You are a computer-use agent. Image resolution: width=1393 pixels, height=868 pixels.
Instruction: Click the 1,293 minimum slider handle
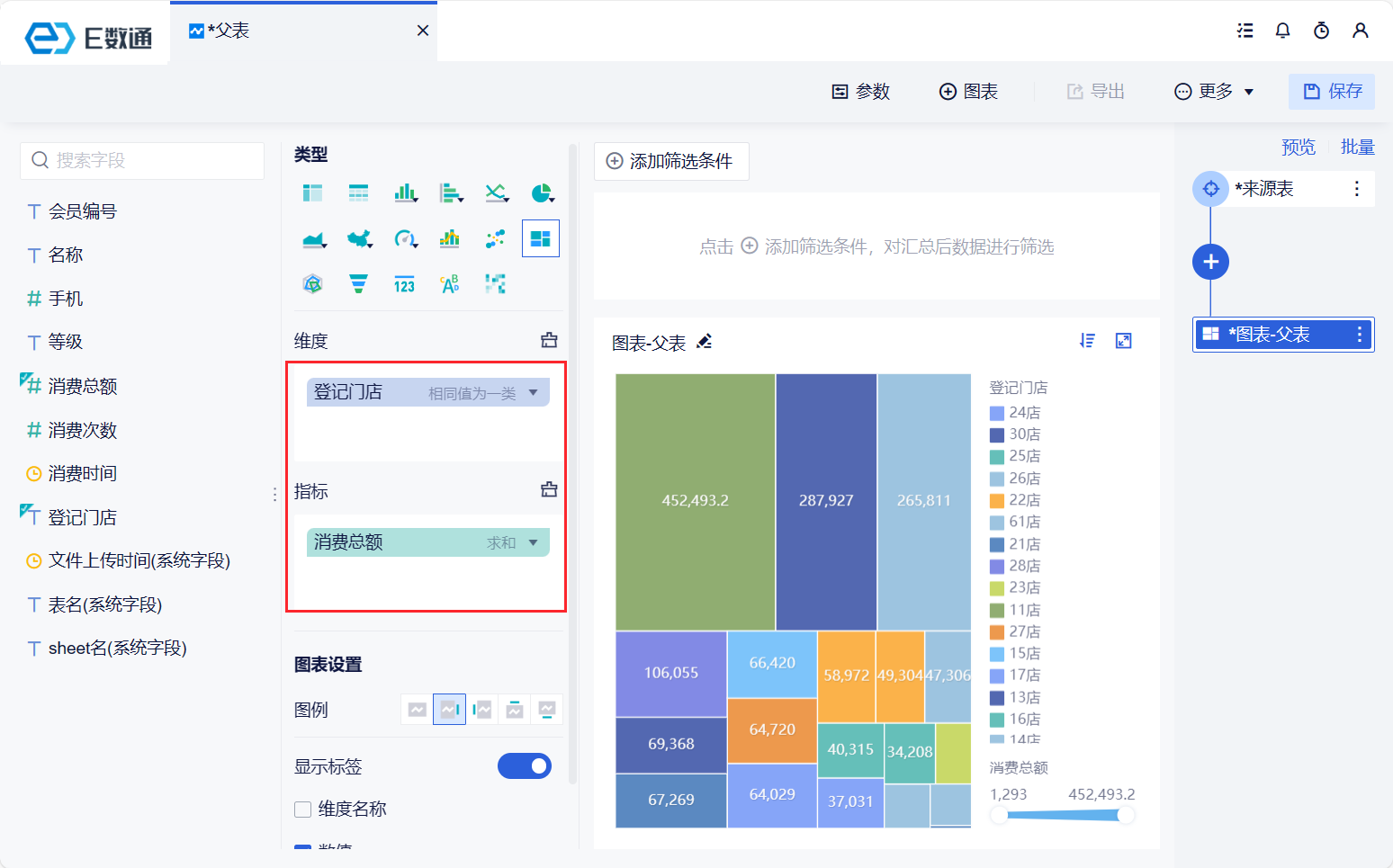coord(999,815)
